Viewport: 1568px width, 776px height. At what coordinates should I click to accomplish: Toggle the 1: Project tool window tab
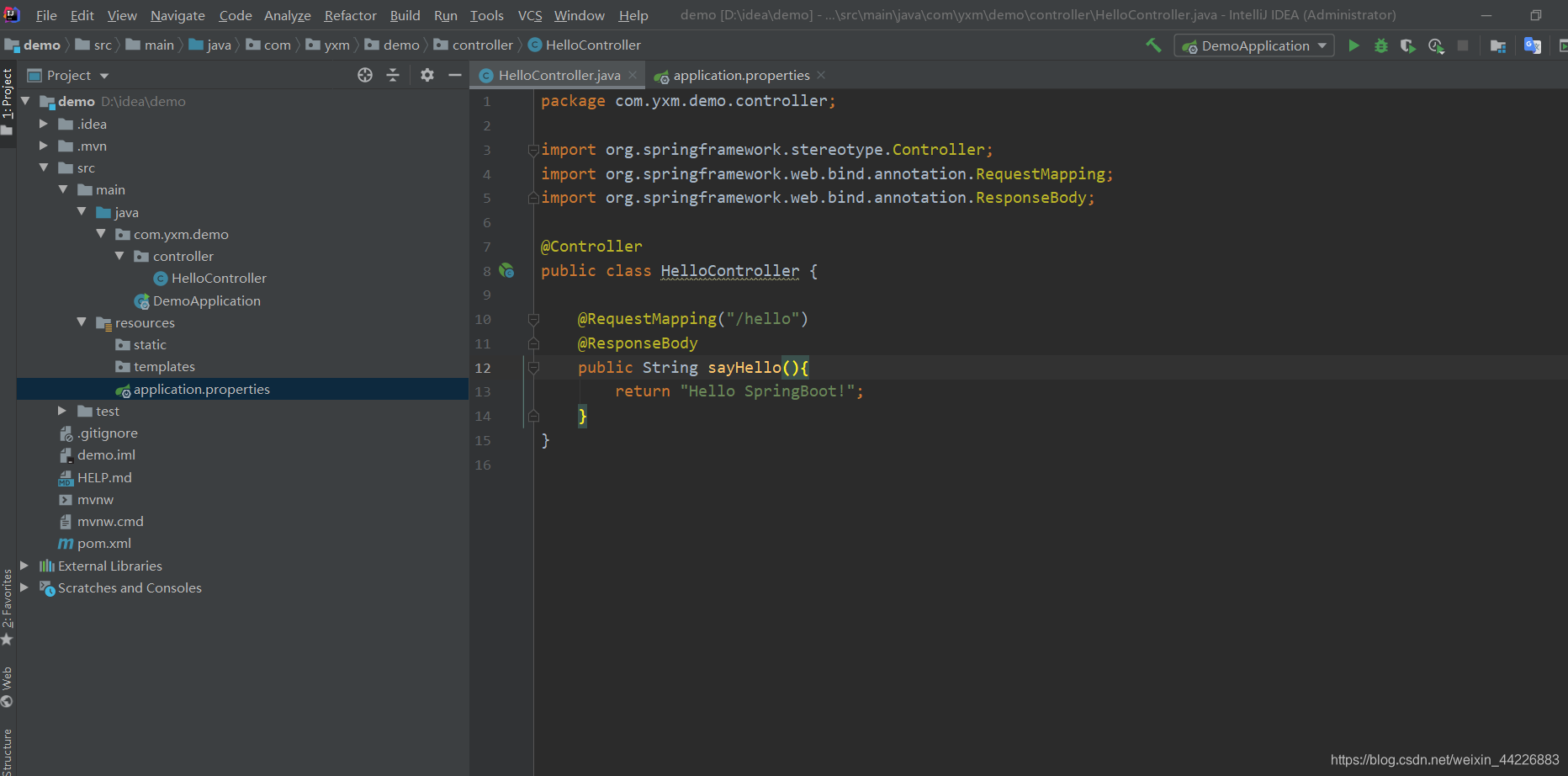pos(8,101)
